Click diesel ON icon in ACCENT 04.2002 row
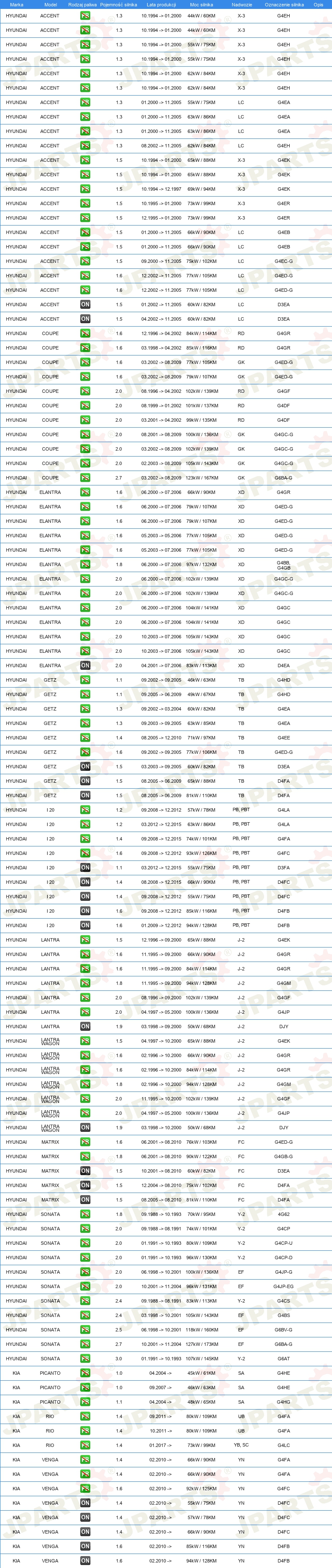The height and width of the screenshot is (1568, 332). pos(85,319)
